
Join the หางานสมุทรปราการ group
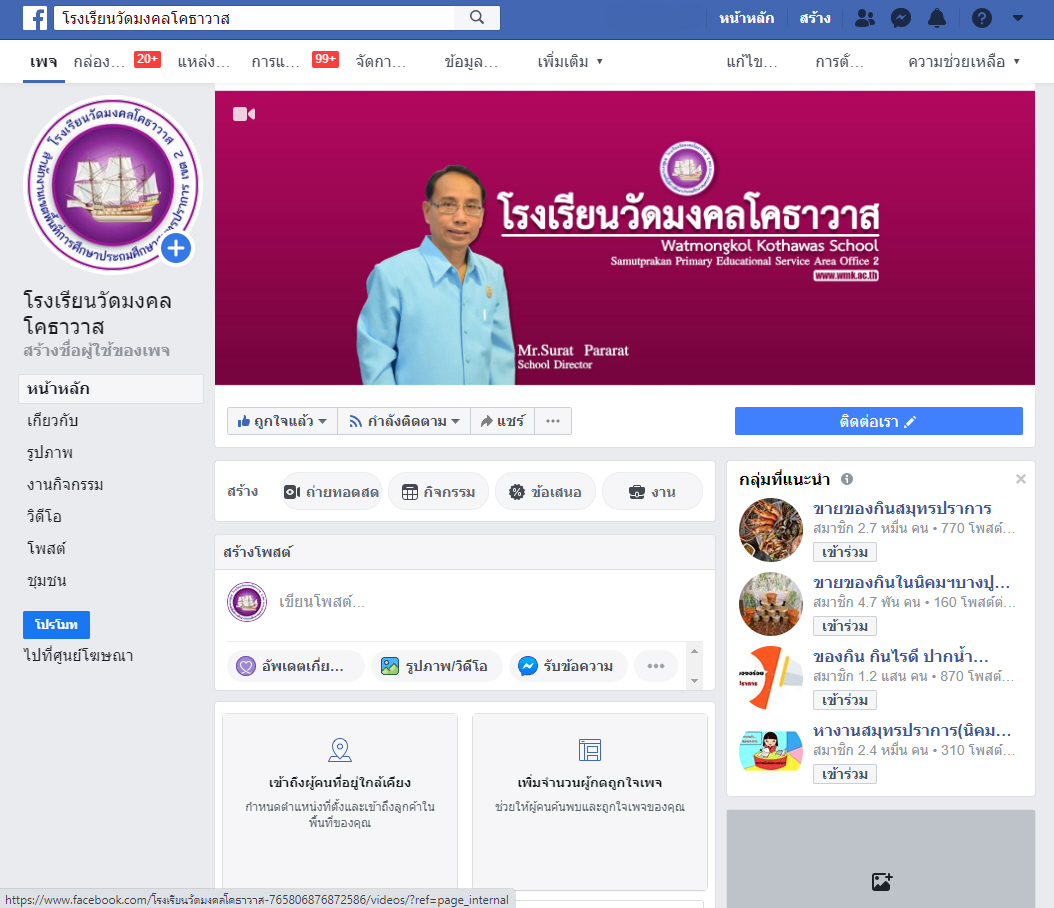845,774
